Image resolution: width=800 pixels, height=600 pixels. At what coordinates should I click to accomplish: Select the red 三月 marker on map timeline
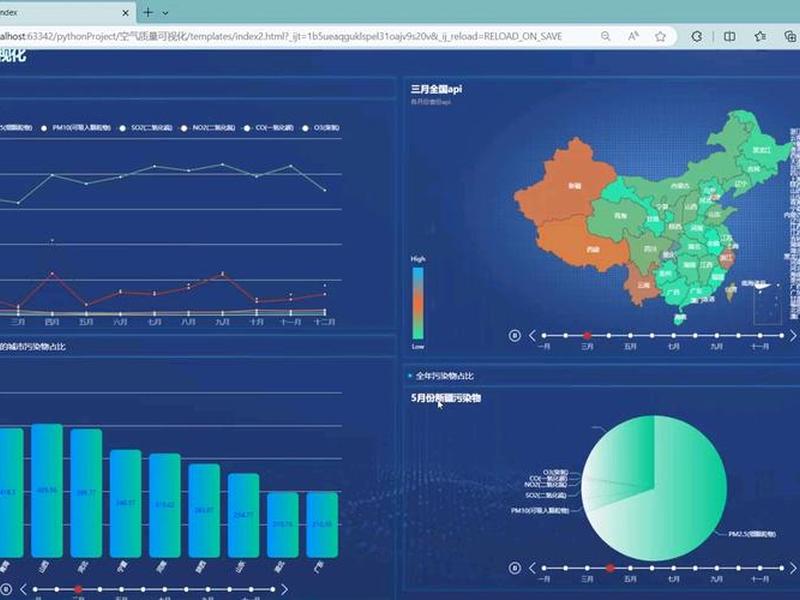[587, 336]
